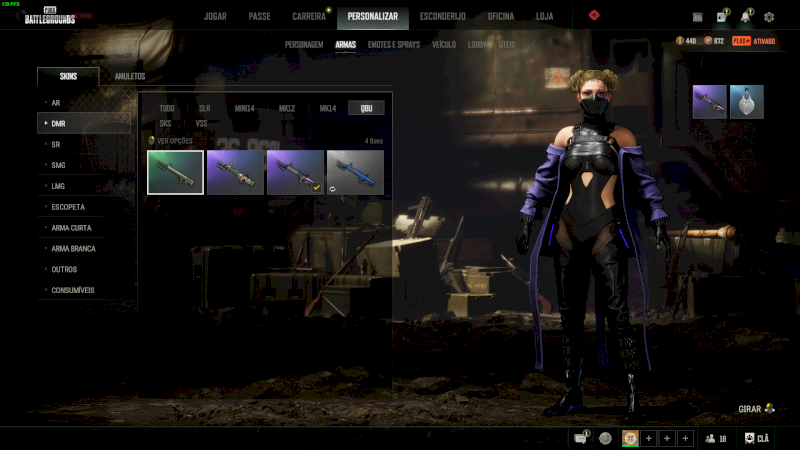
Task: Switch to the Amuletos tab
Action: click(x=130, y=76)
